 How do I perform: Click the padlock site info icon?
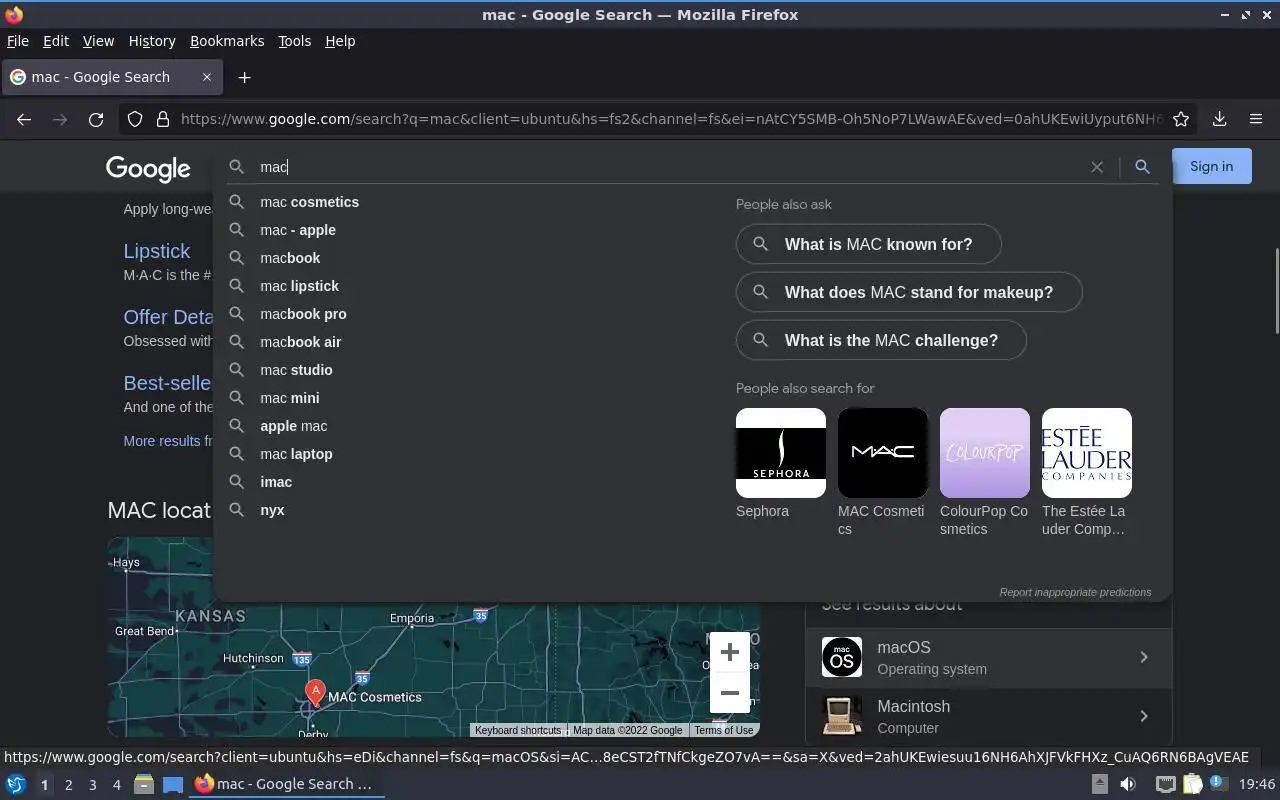click(x=163, y=119)
